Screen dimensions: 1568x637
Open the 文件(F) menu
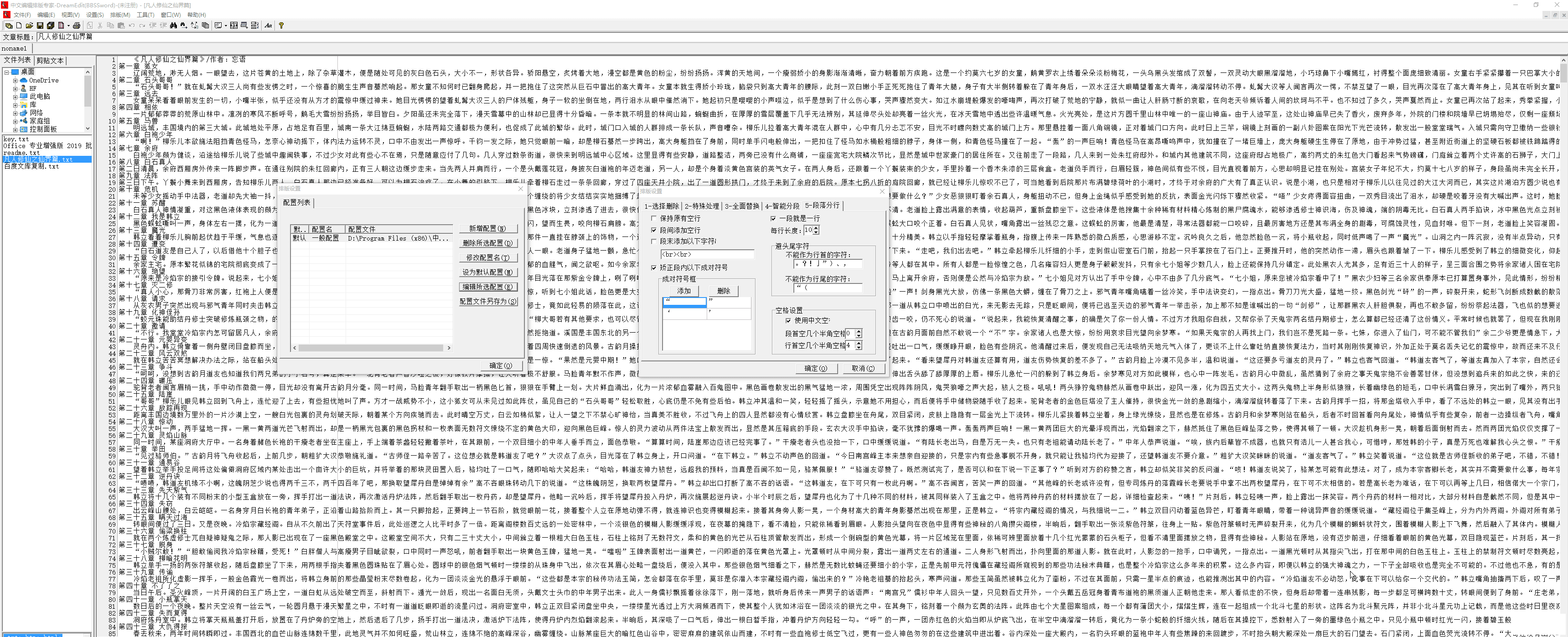(22, 15)
